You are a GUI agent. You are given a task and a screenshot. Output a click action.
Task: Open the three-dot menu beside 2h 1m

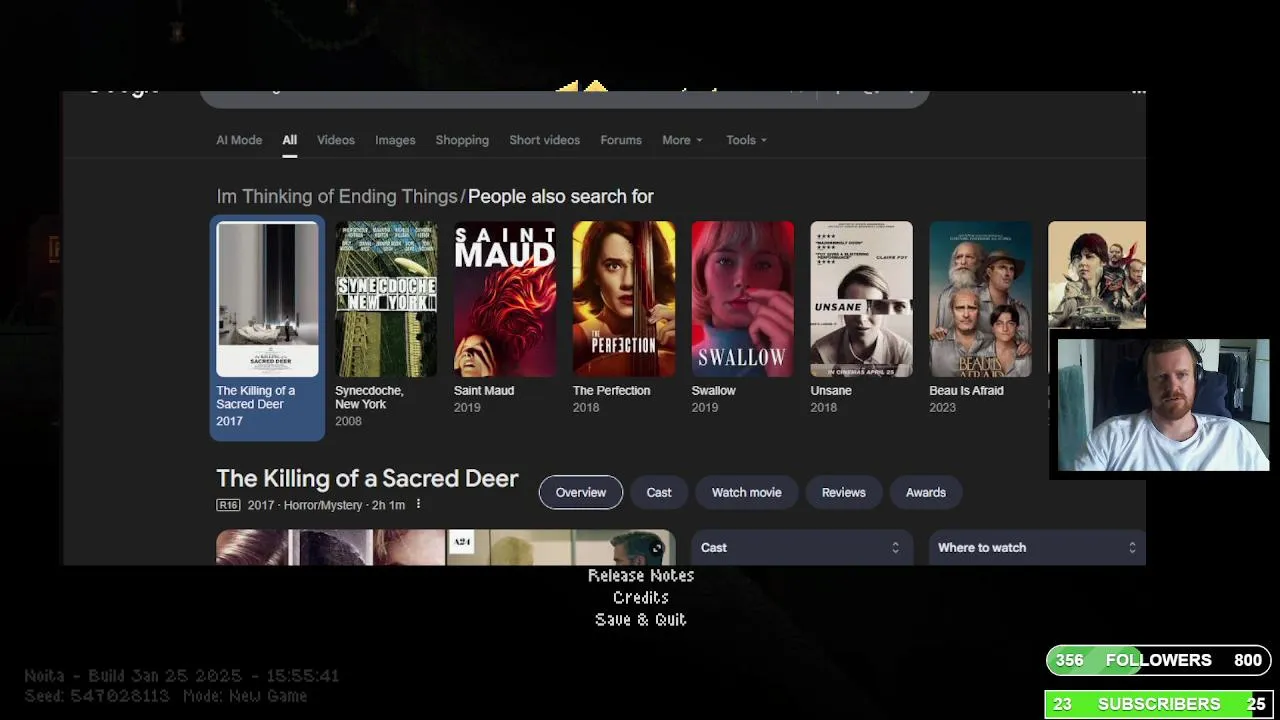418,505
